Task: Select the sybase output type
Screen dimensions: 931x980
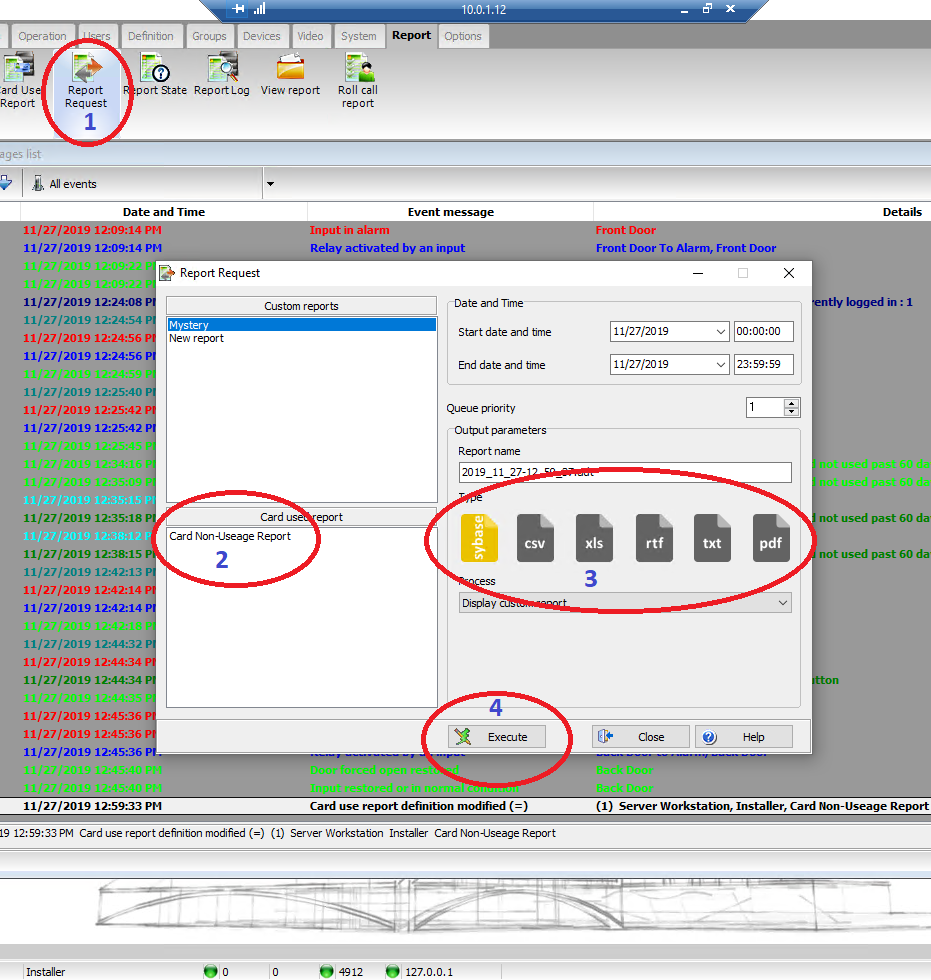Action: click(x=479, y=538)
